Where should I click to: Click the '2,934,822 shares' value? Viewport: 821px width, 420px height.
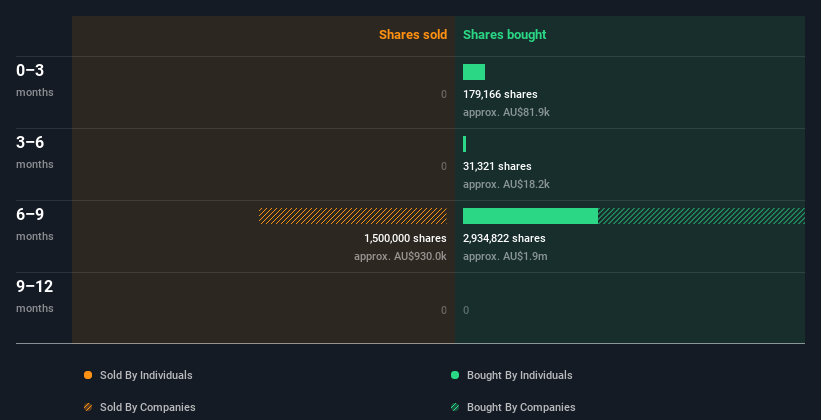pyautogui.click(x=504, y=238)
